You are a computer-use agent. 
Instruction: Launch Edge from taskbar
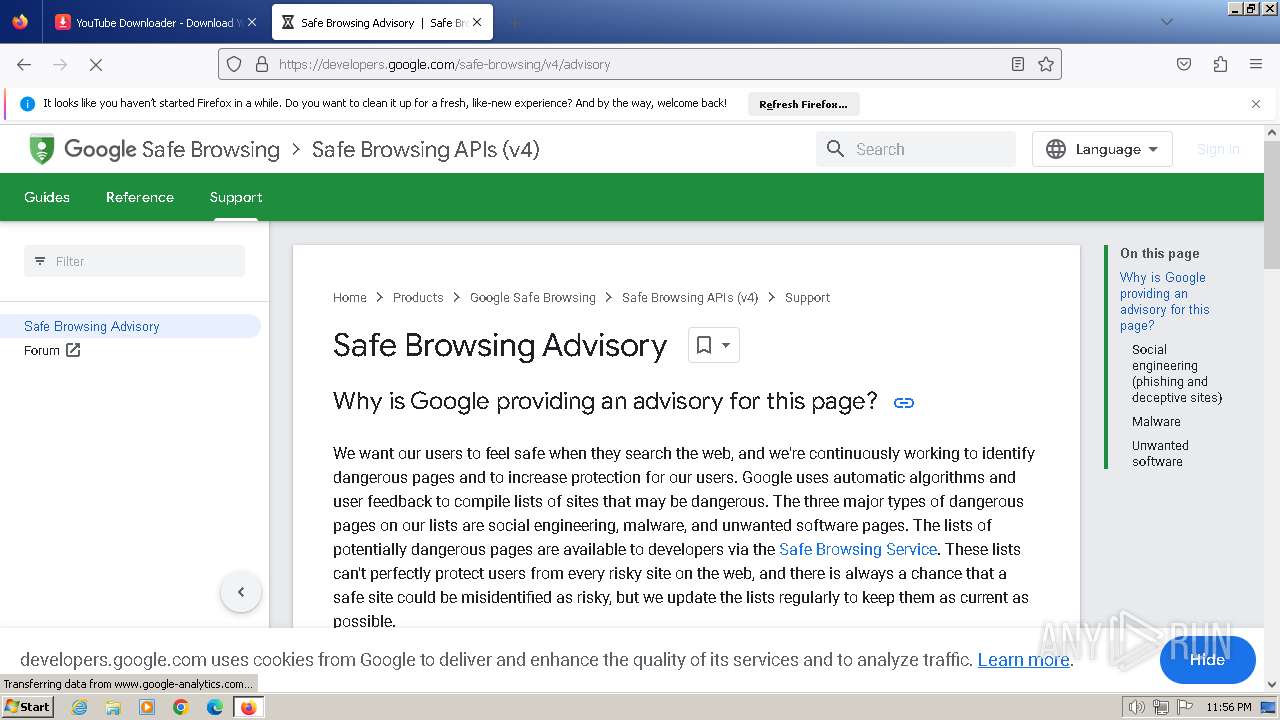pyautogui.click(x=215, y=707)
